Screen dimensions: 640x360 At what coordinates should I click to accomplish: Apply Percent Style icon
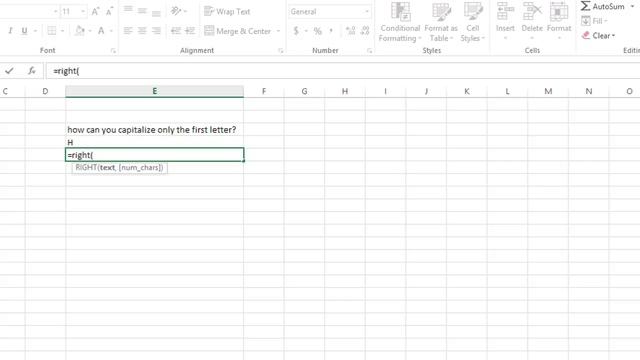pyautogui.click(x=318, y=31)
